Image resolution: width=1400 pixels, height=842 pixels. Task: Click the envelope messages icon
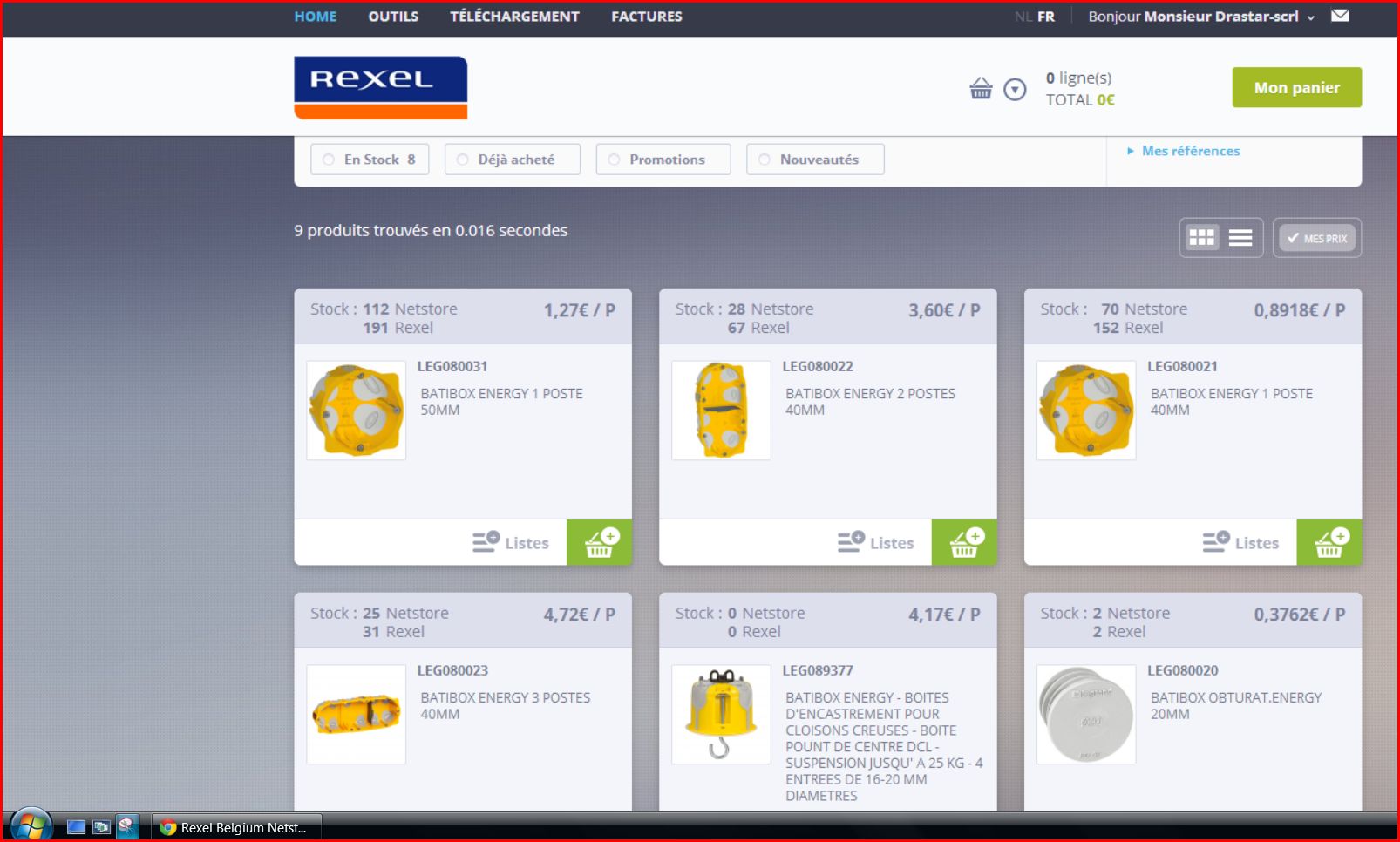pyautogui.click(x=1340, y=16)
